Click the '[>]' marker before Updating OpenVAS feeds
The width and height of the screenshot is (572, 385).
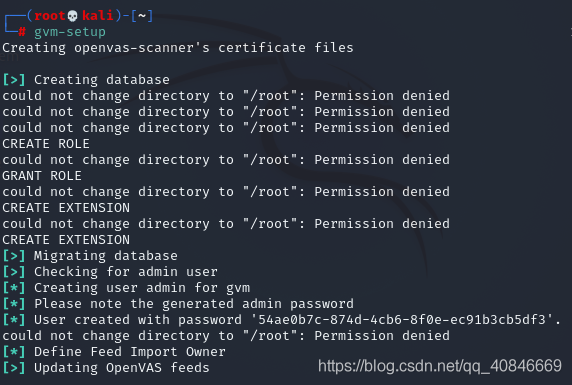tap(14, 368)
